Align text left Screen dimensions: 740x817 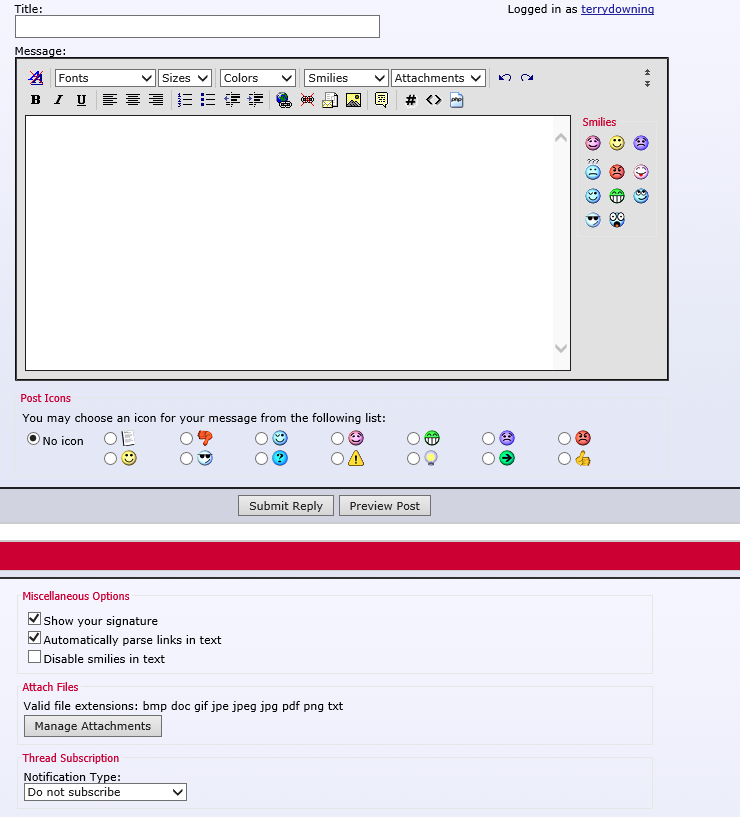click(109, 100)
